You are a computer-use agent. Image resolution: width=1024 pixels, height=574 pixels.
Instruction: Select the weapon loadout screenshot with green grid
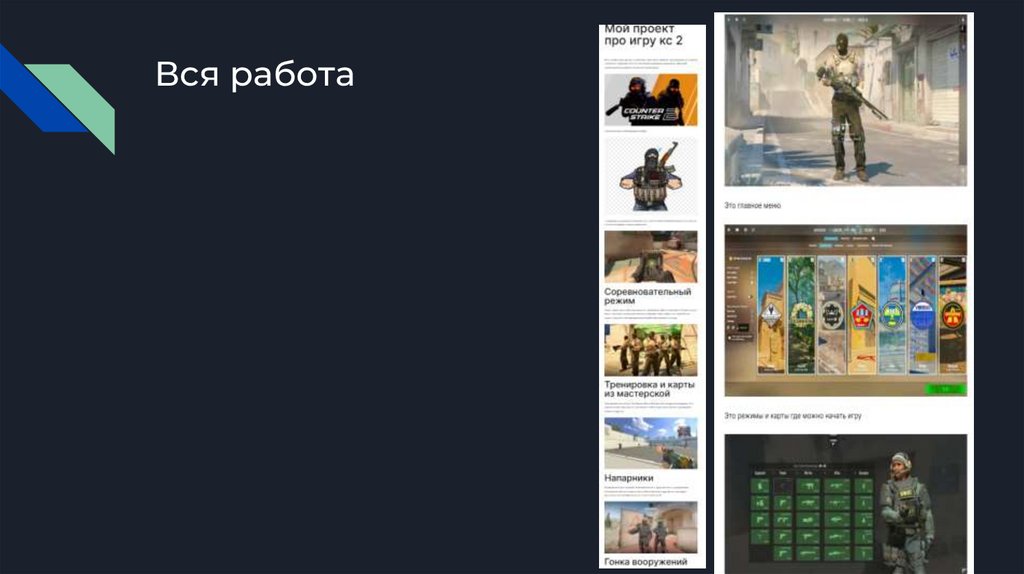tap(846, 504)
